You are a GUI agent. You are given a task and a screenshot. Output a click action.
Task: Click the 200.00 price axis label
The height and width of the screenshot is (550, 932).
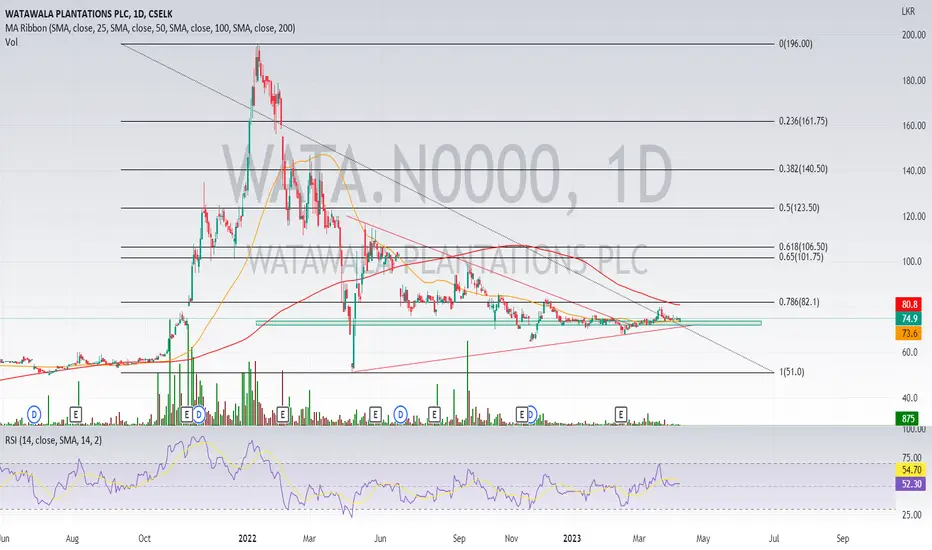coord(914,35)
